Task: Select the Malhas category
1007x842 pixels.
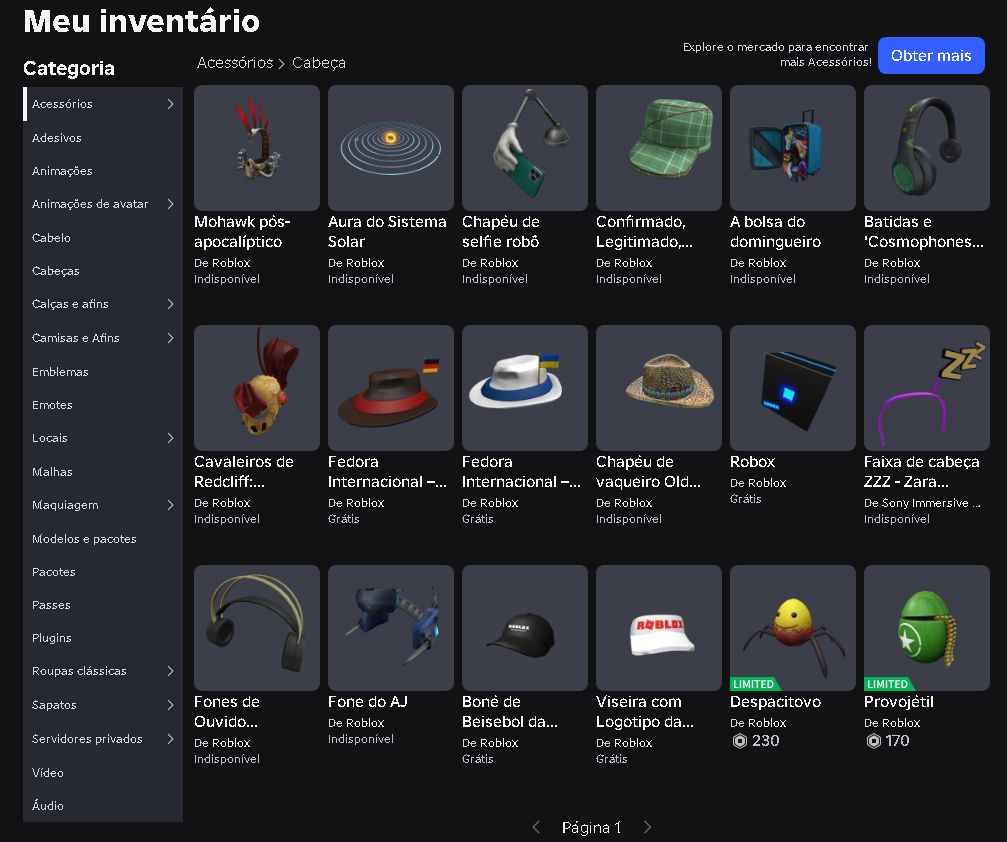Action: pos(103,471)
